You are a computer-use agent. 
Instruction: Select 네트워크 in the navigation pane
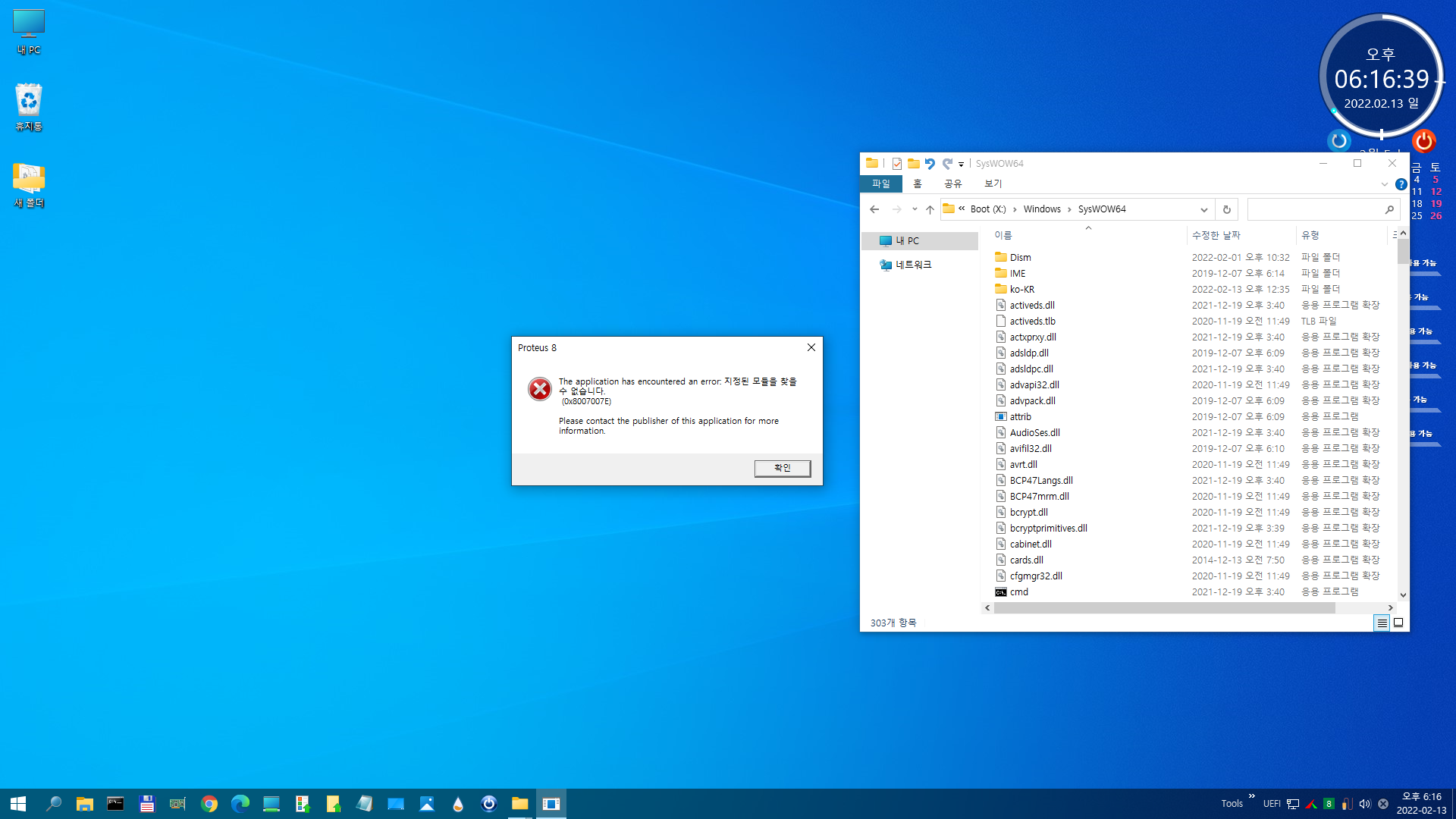(913, 265)
